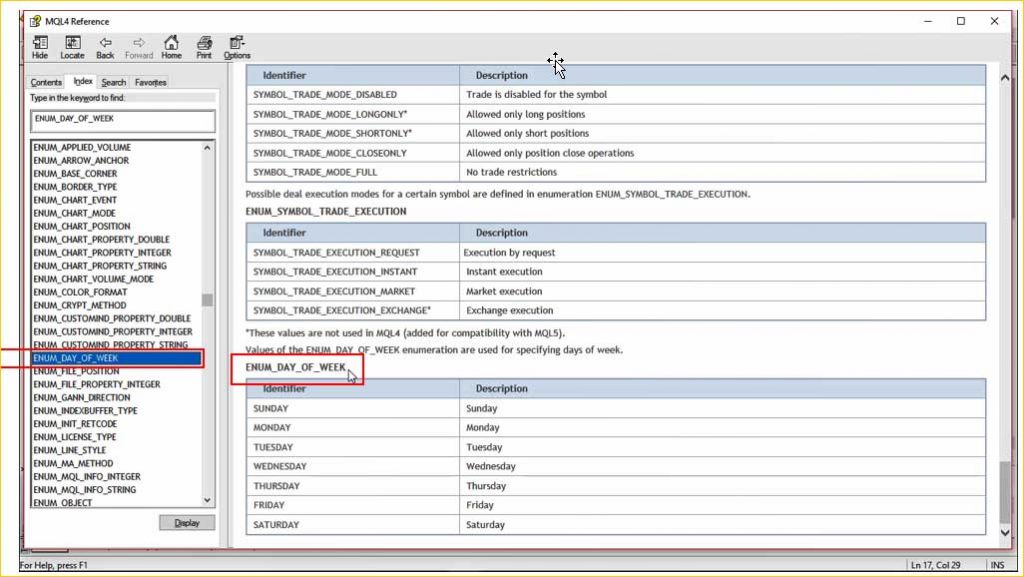Viewport: 1024px width, 577px height.
Task: Select ENUM_CHART_PROPERTY_STRING entry
Action: coord(100,266)
